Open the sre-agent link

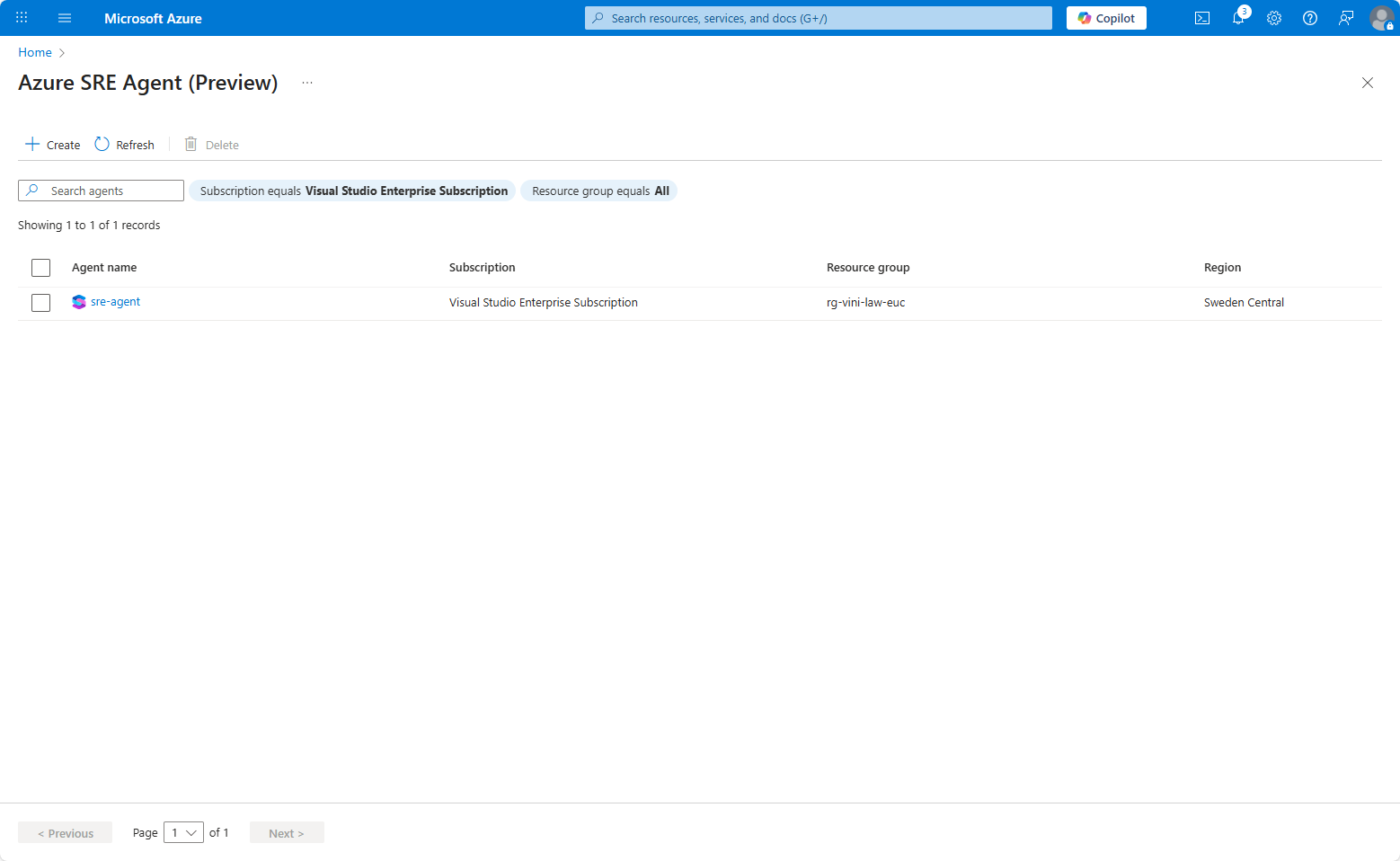pyautogui.click(x=115, y=302)
